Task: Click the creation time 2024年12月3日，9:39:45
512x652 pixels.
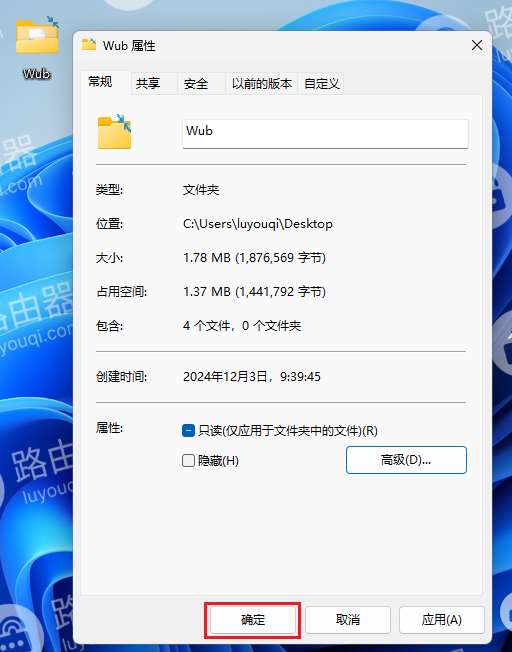Action: (x=252, y=377)
